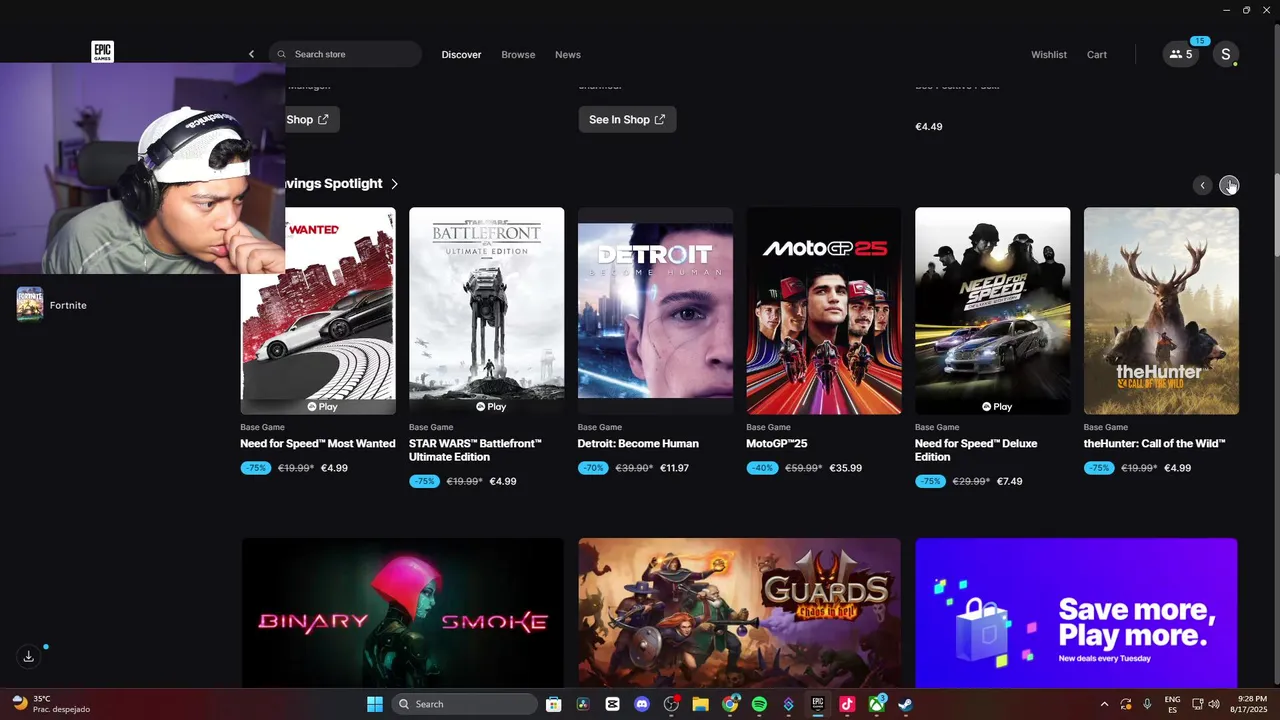This screenshot has width=1280, height=720.
Task: Open the Cart
Action: 1097,54
